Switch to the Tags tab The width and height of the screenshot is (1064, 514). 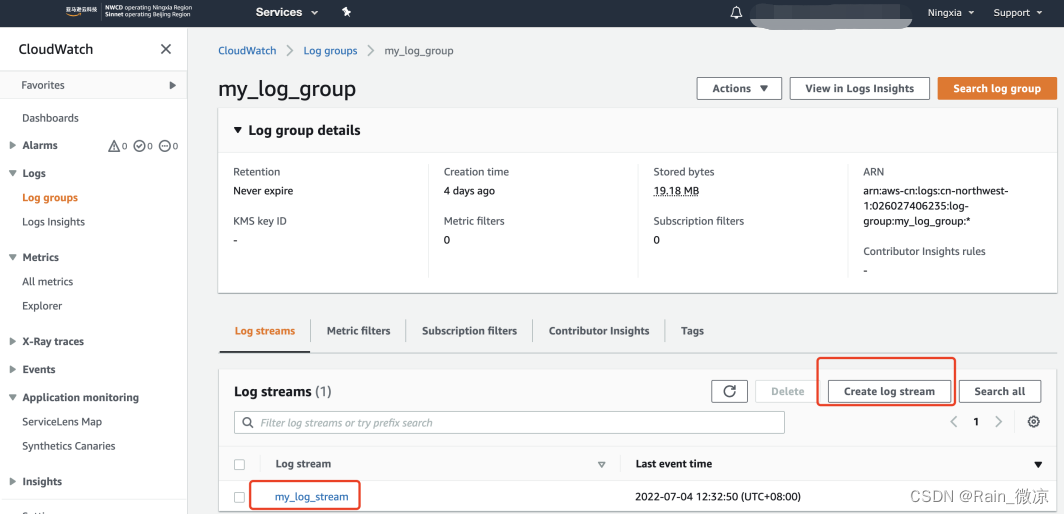tap(692, 331)
